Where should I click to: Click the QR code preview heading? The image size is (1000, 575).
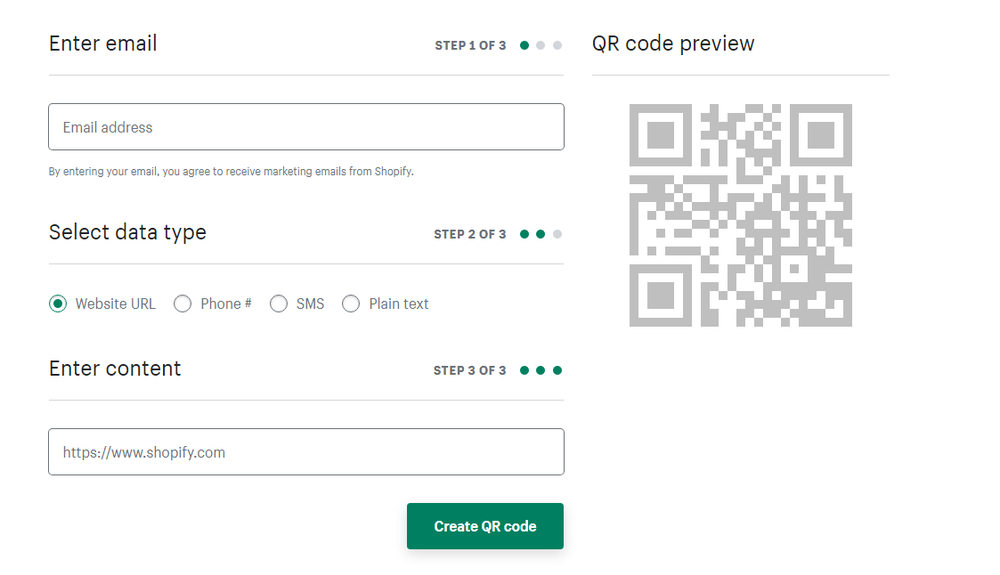coord(673,44)
